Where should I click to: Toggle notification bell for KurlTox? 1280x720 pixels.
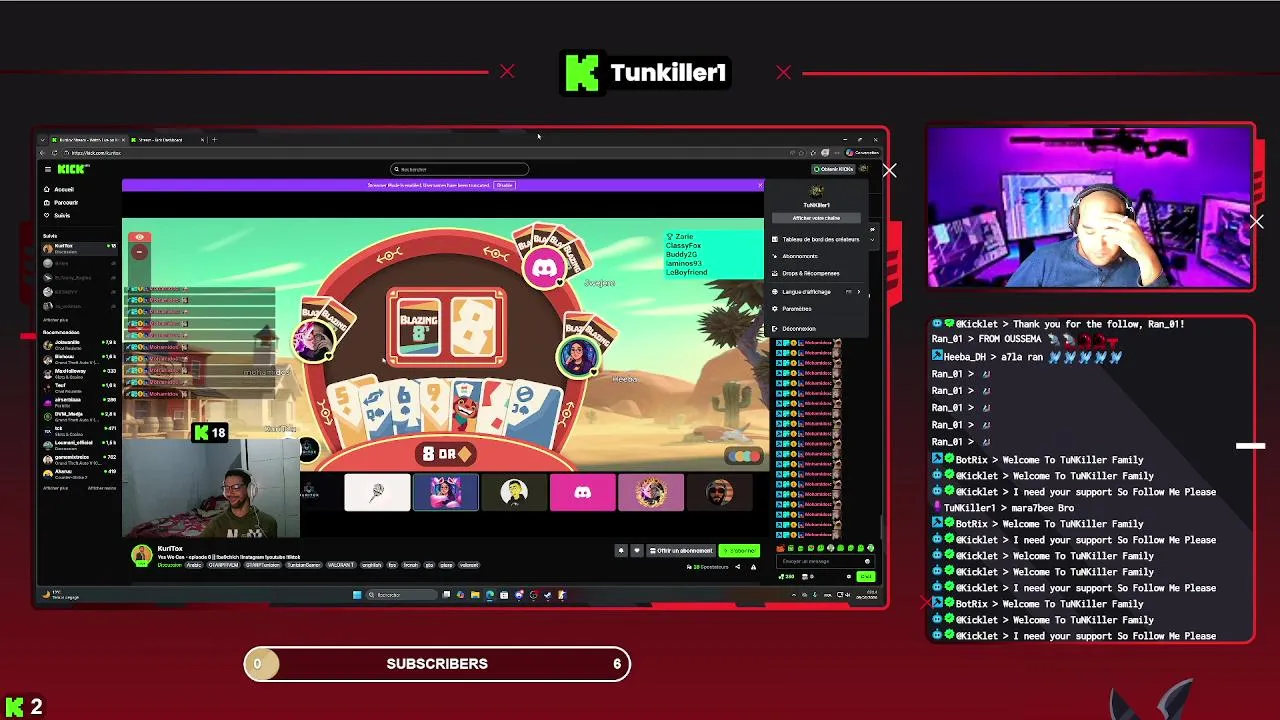(621, 550)
